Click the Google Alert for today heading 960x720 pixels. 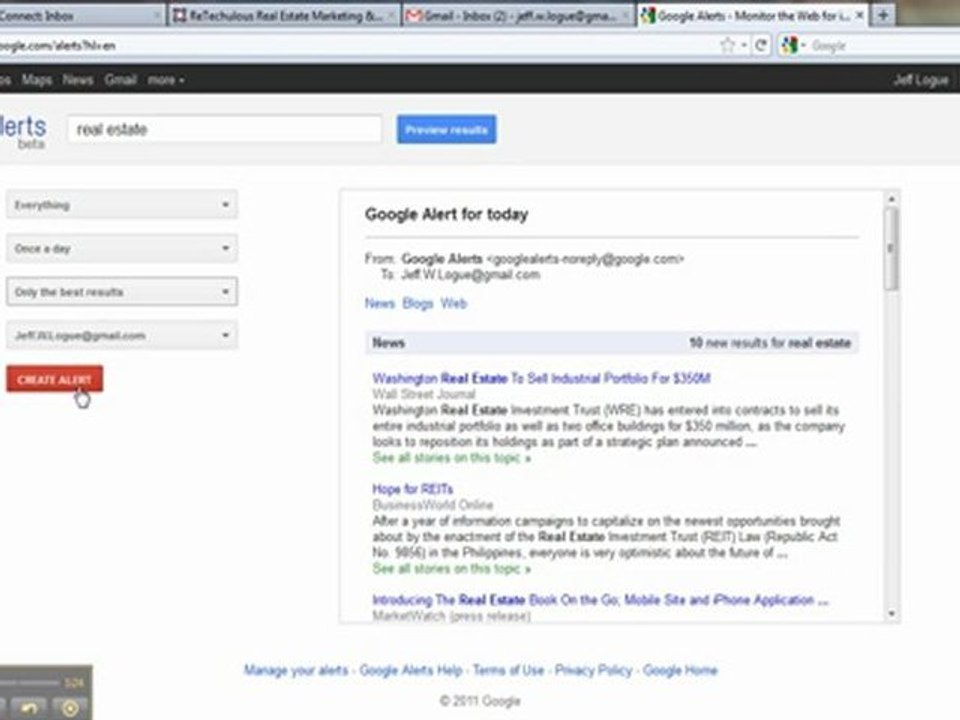tap(446, 214)
